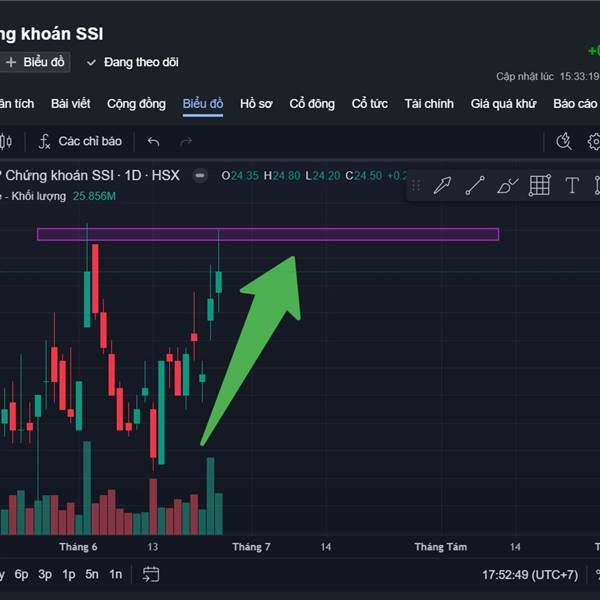This screenshot has height=600, width=600.
Task: Toggle the symbol legend collapse dot
Action: point(200,176)
